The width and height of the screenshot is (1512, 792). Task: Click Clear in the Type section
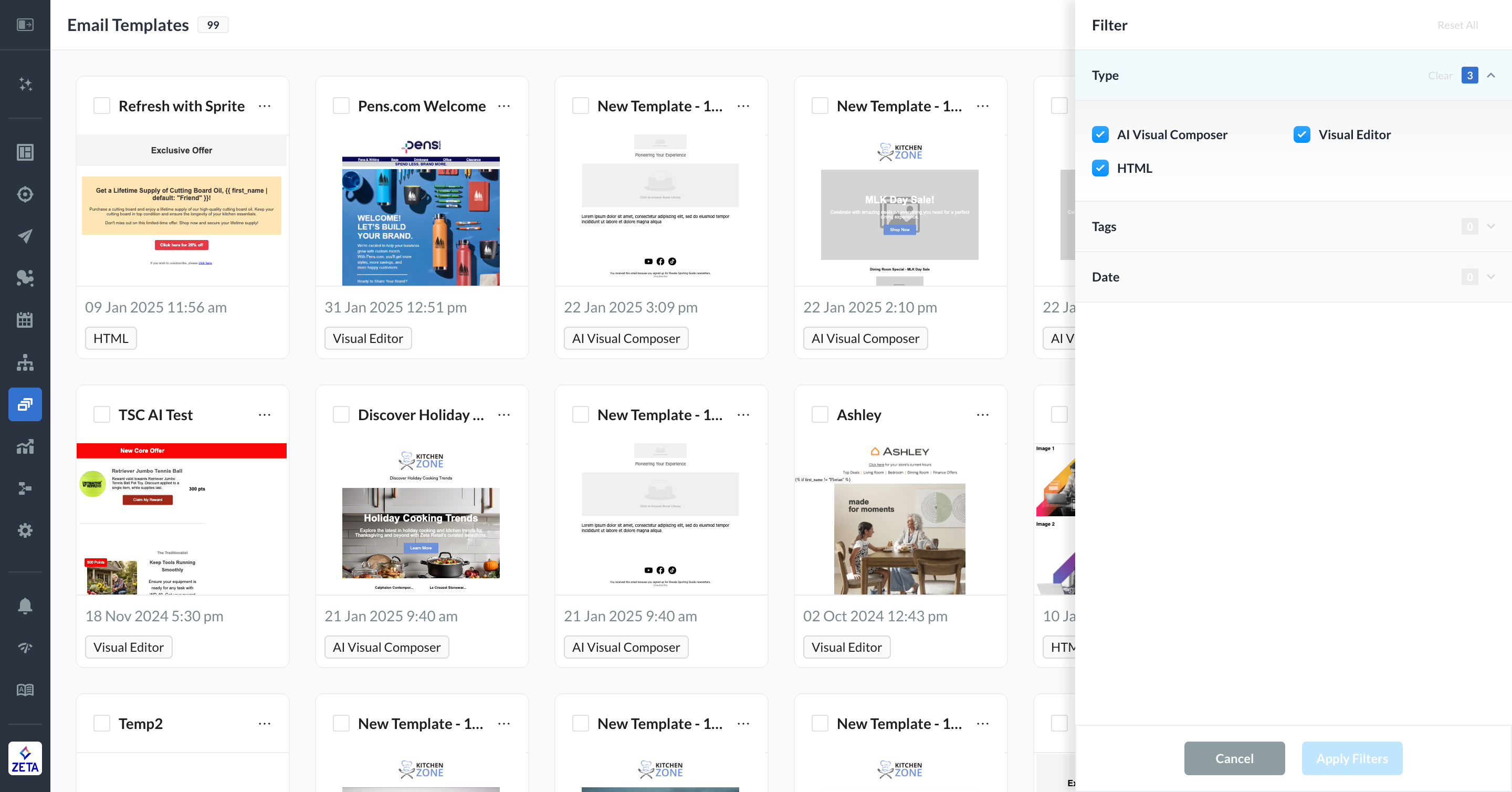(x=1440, y=75)
